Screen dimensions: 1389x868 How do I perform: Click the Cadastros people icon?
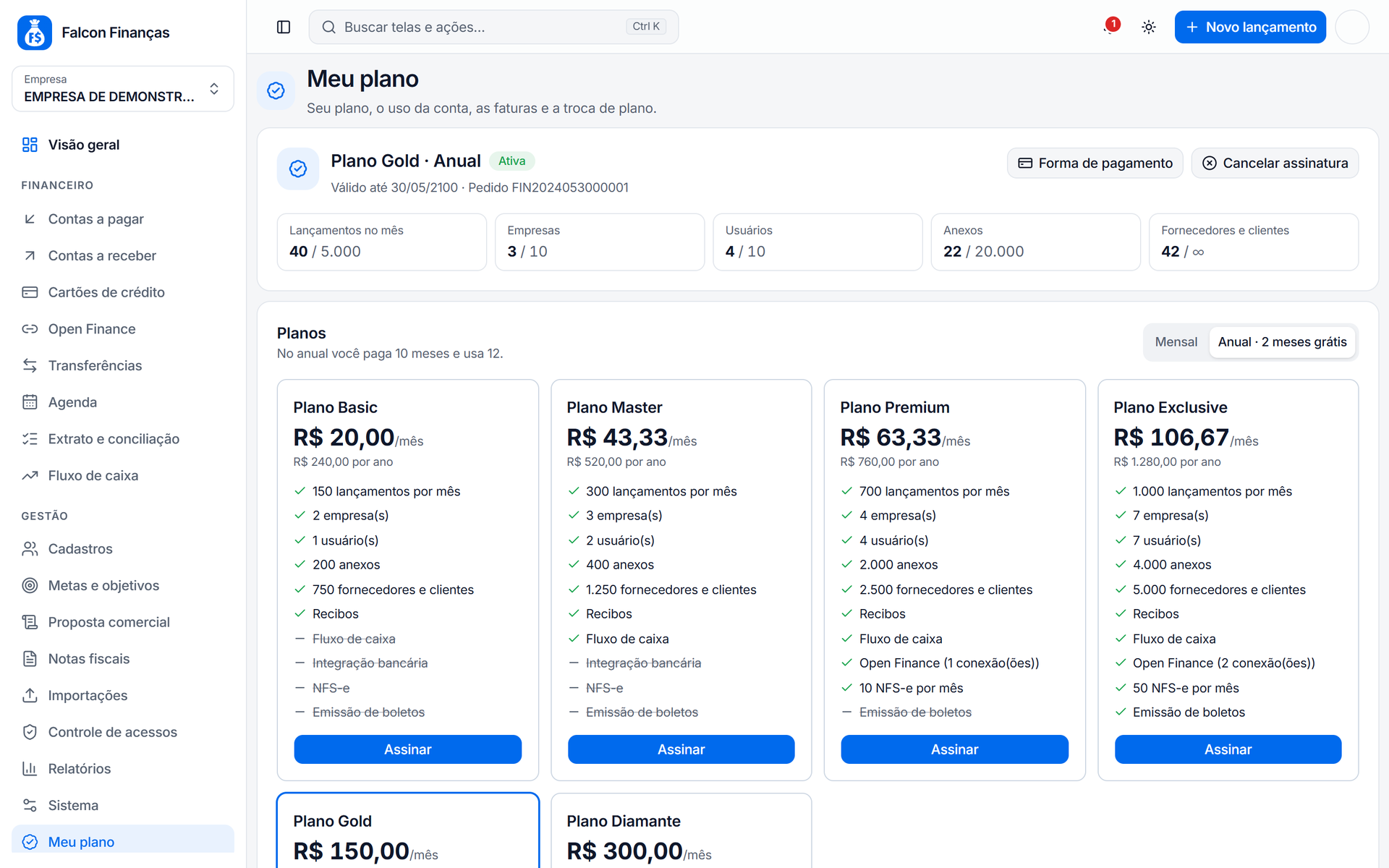(x=30, y=549)
